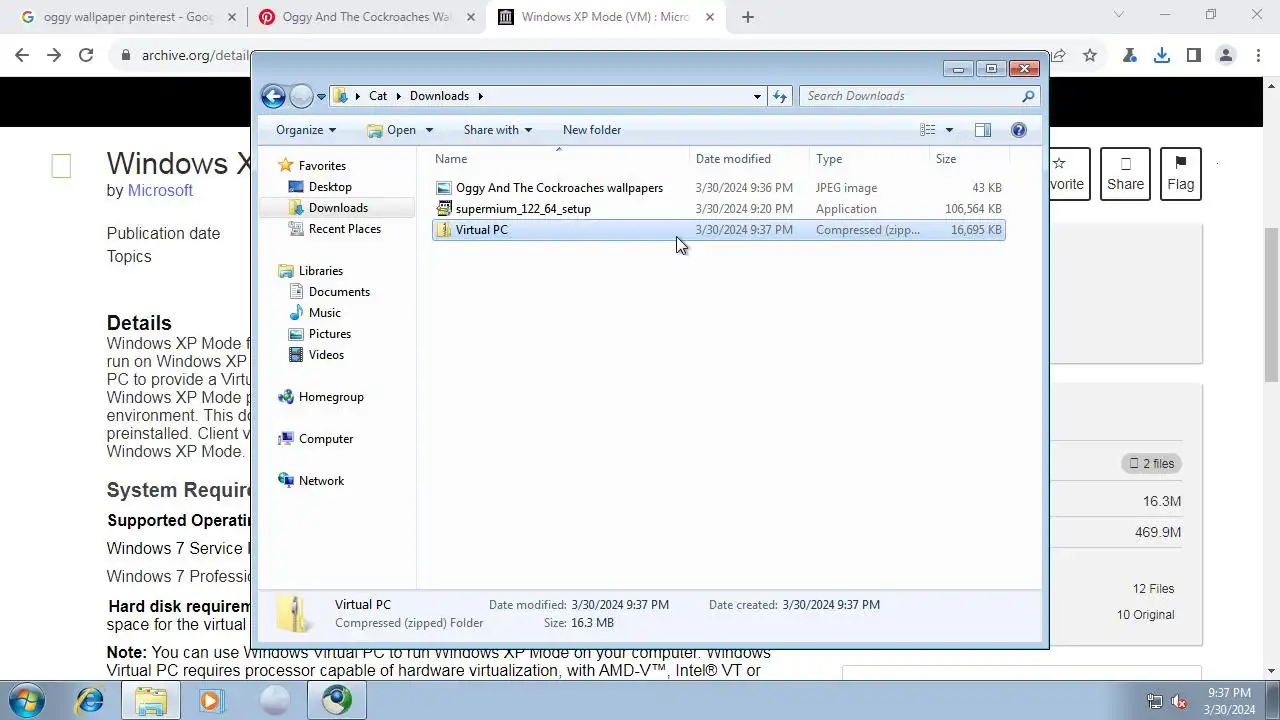The width and height of the screenshot is (1280, 720).
Task: Click Windows Media Player taskbar icon
Action: pos(210,700)
